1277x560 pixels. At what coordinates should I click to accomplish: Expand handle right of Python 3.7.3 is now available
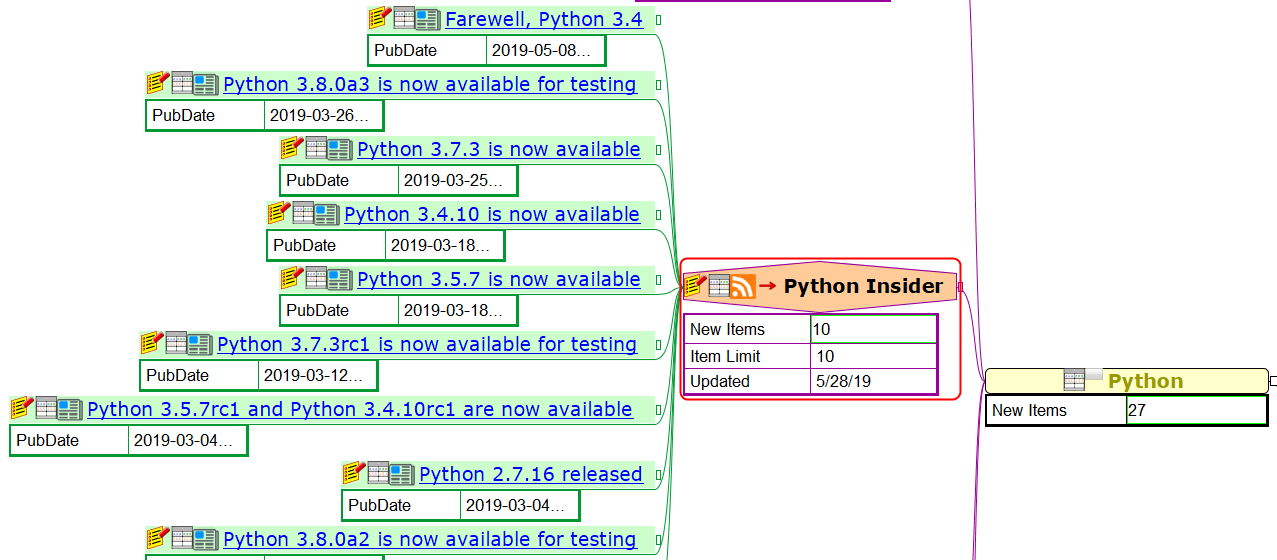click(658, 150)
